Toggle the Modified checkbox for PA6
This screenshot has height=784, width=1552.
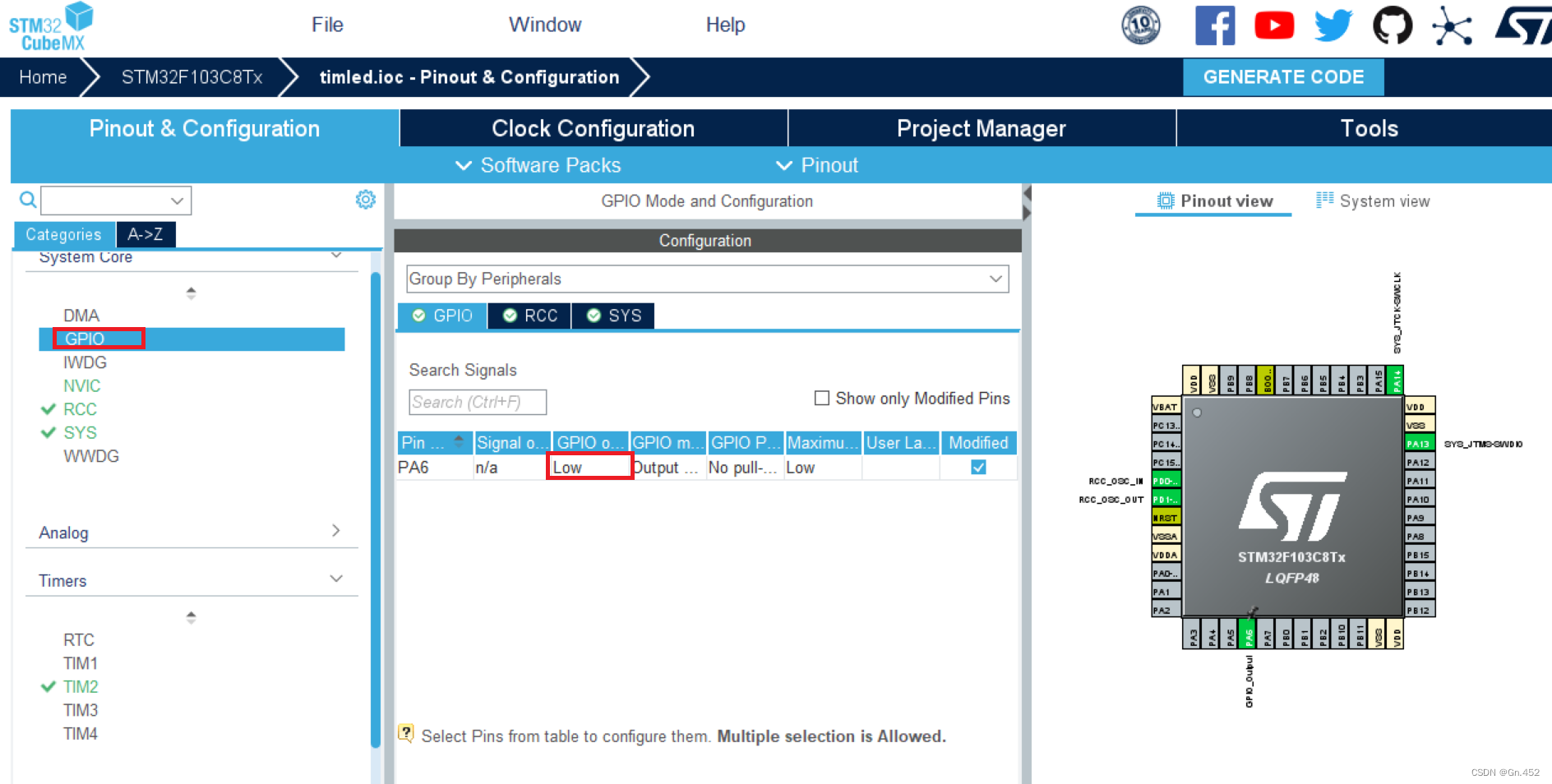pyautogui.click(x=978, y=467)
